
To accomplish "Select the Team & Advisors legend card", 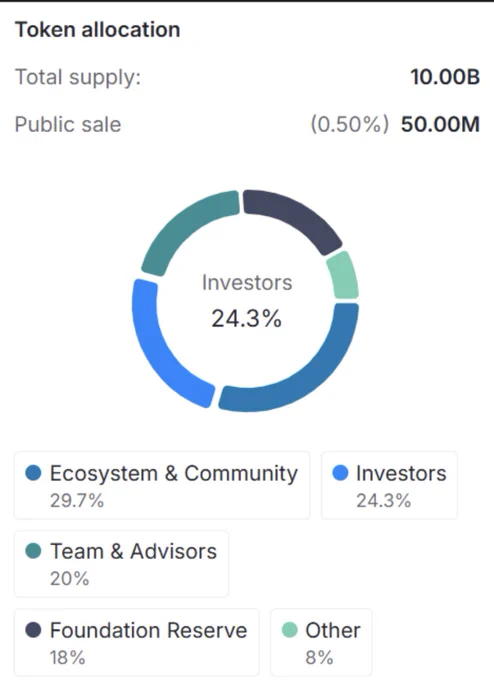I will pyautogui.click(x=121, y=564).
